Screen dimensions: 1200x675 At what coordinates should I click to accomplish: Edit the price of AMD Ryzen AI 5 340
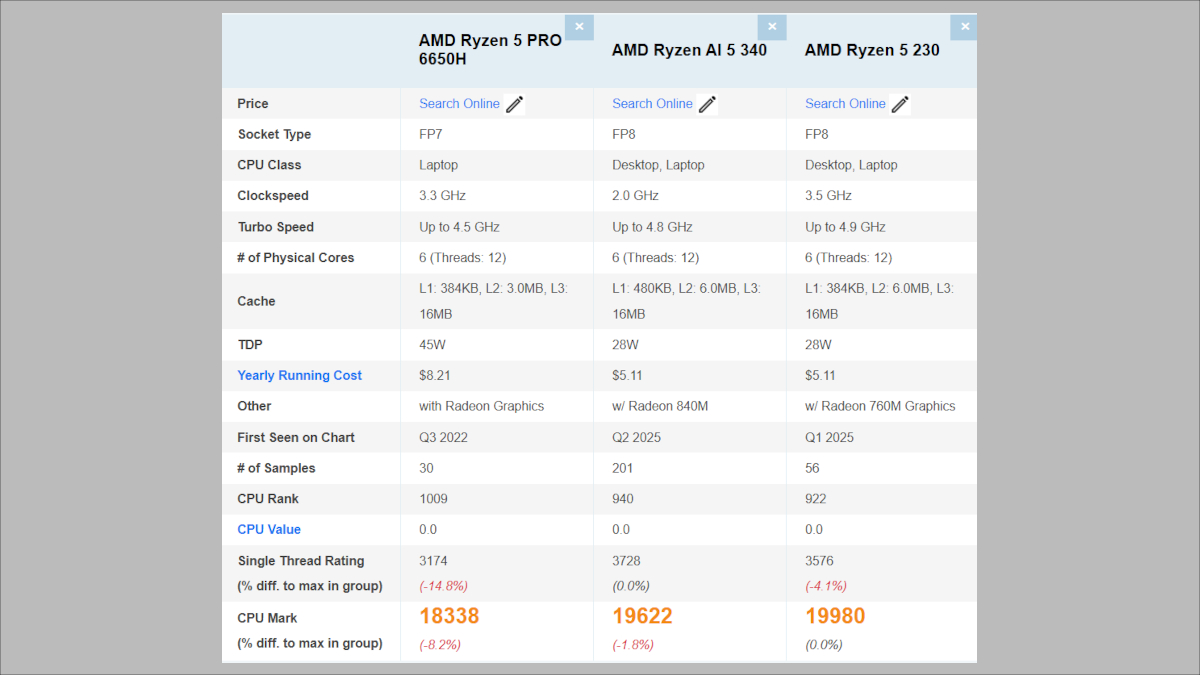click(709, 103)
